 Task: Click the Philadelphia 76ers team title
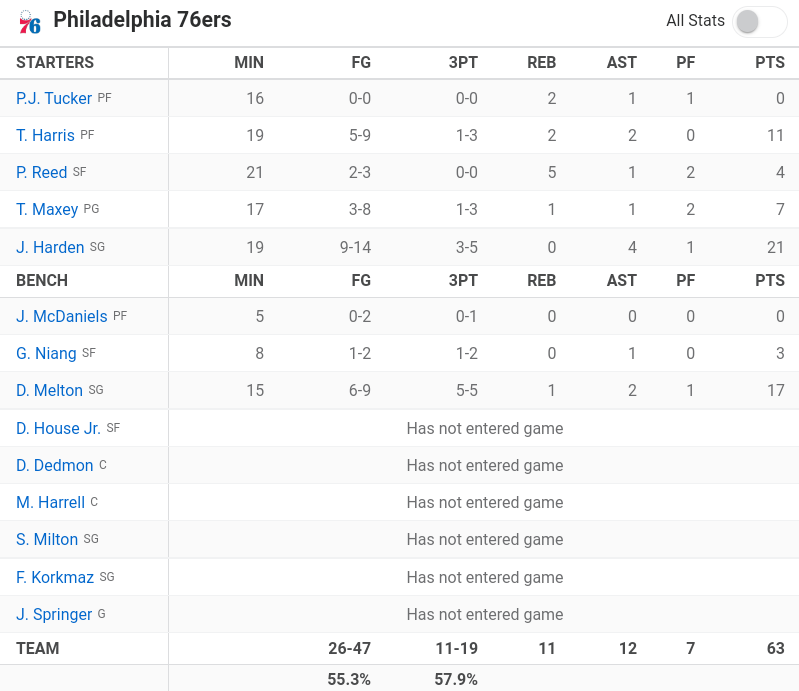pos(140,20)
